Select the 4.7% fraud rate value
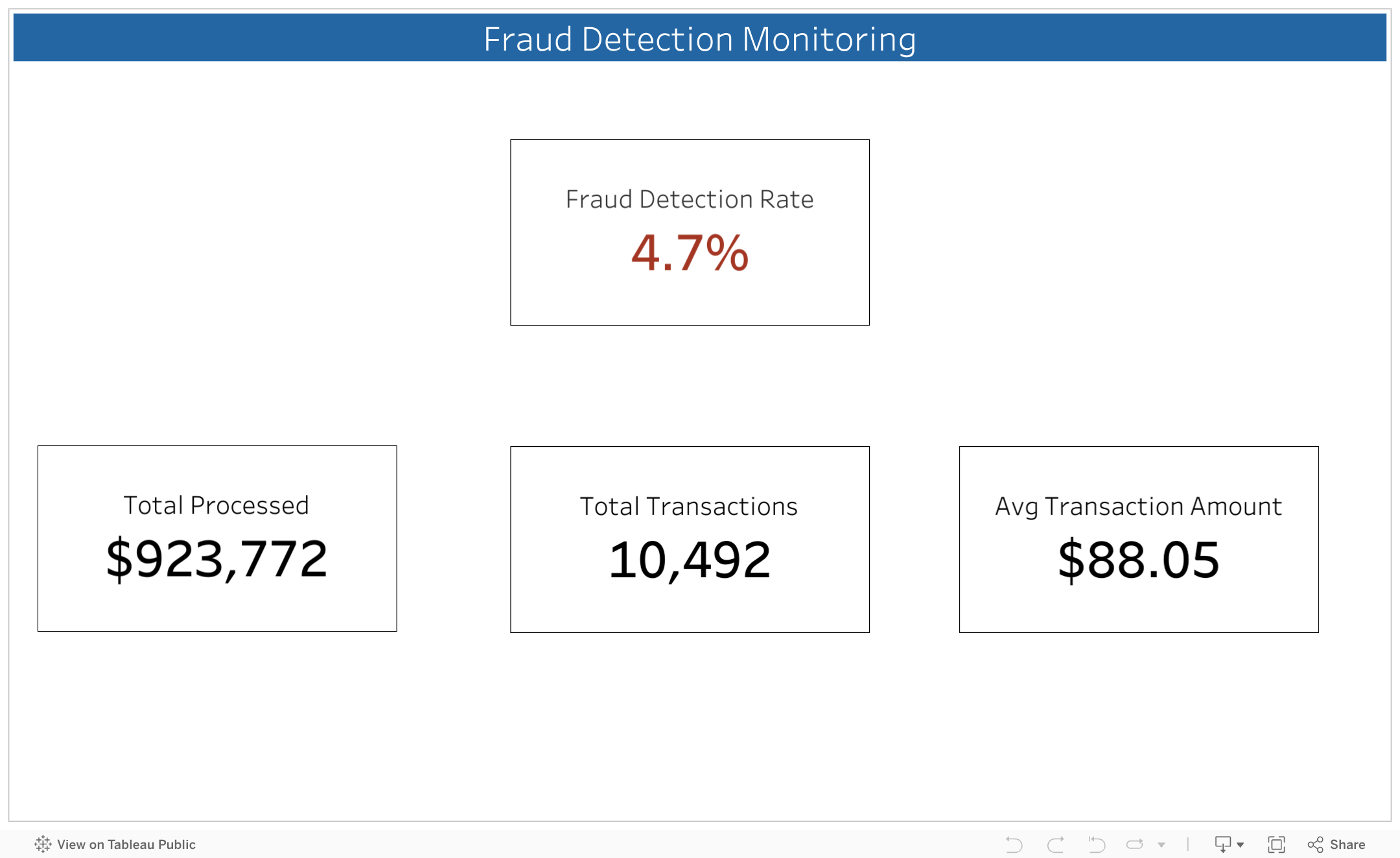 click(690, 253)
